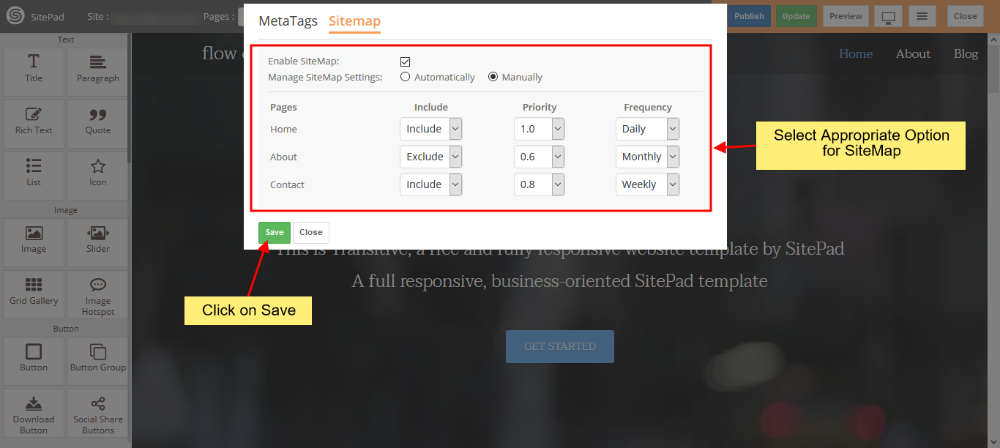Switch to the MetaTags tab

(x=288, y=21)
